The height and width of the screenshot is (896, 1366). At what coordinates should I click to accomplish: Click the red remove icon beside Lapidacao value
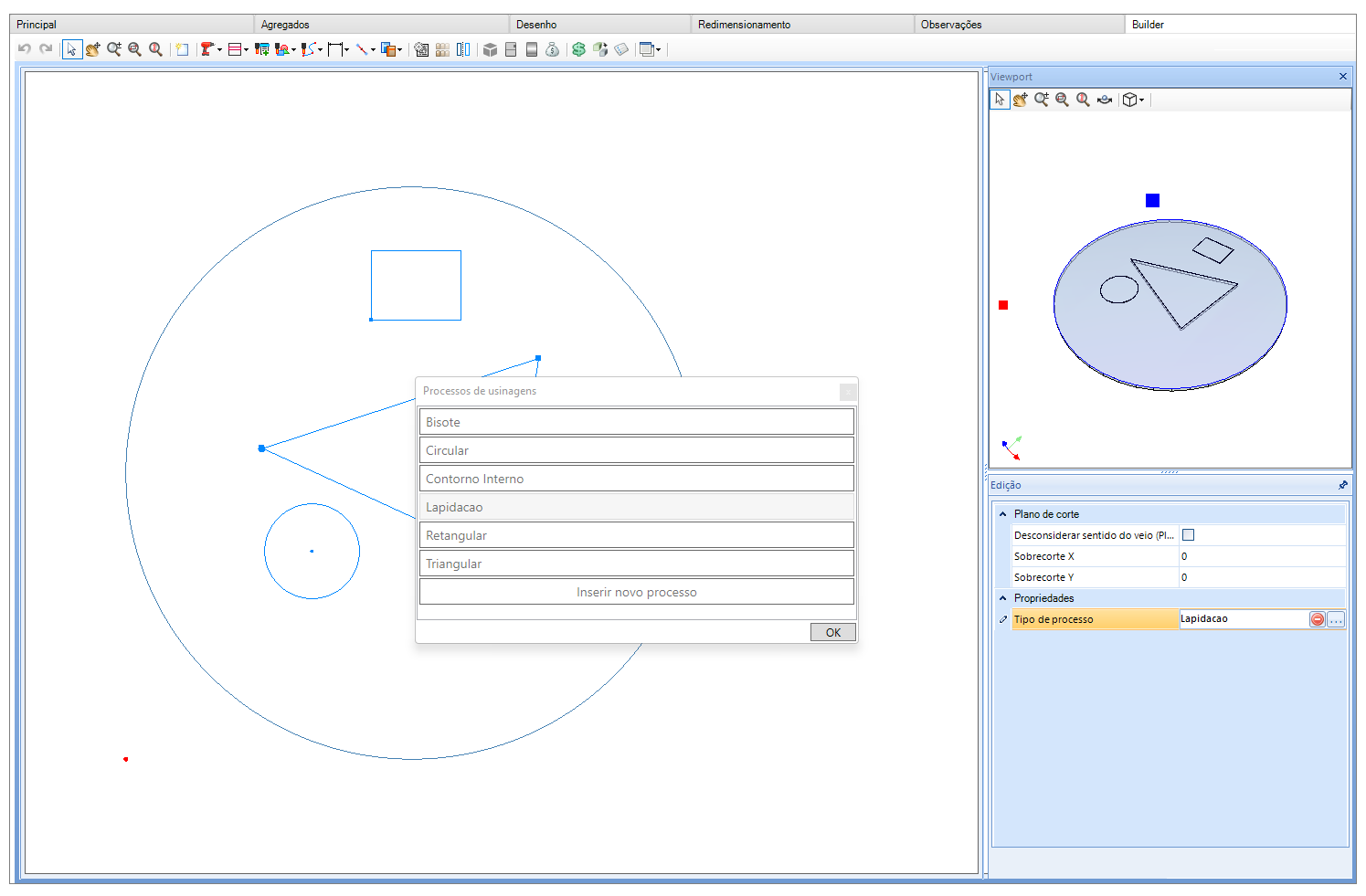click(x=1318, y=619)
